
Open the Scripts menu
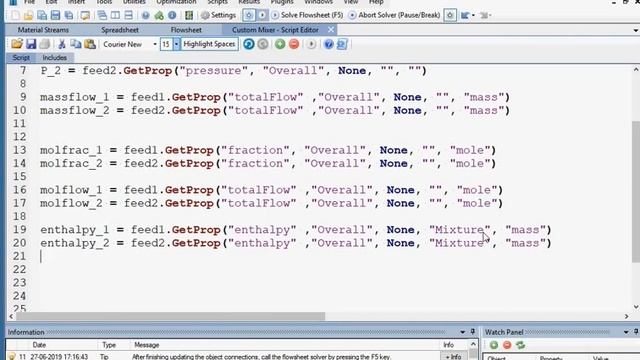click(217, 2)
